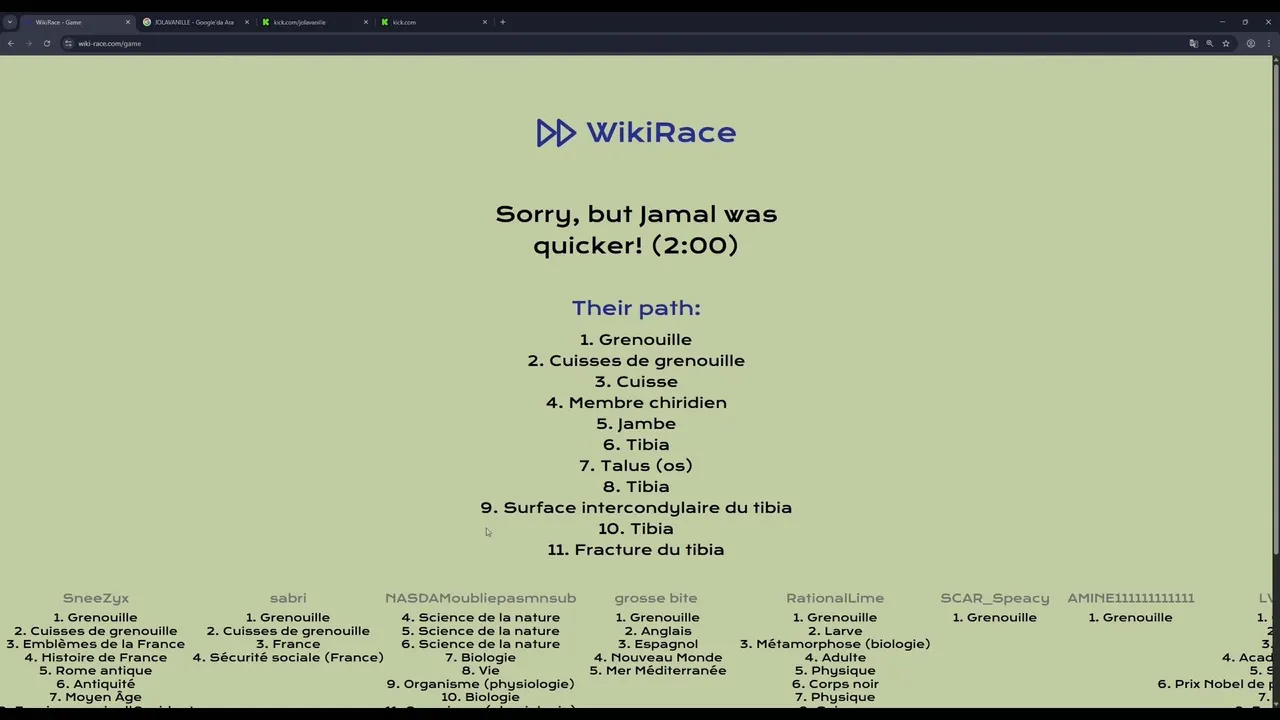Click path step '4. Membre chiridien'
1280x720 pixels.
tap(636, 402)
